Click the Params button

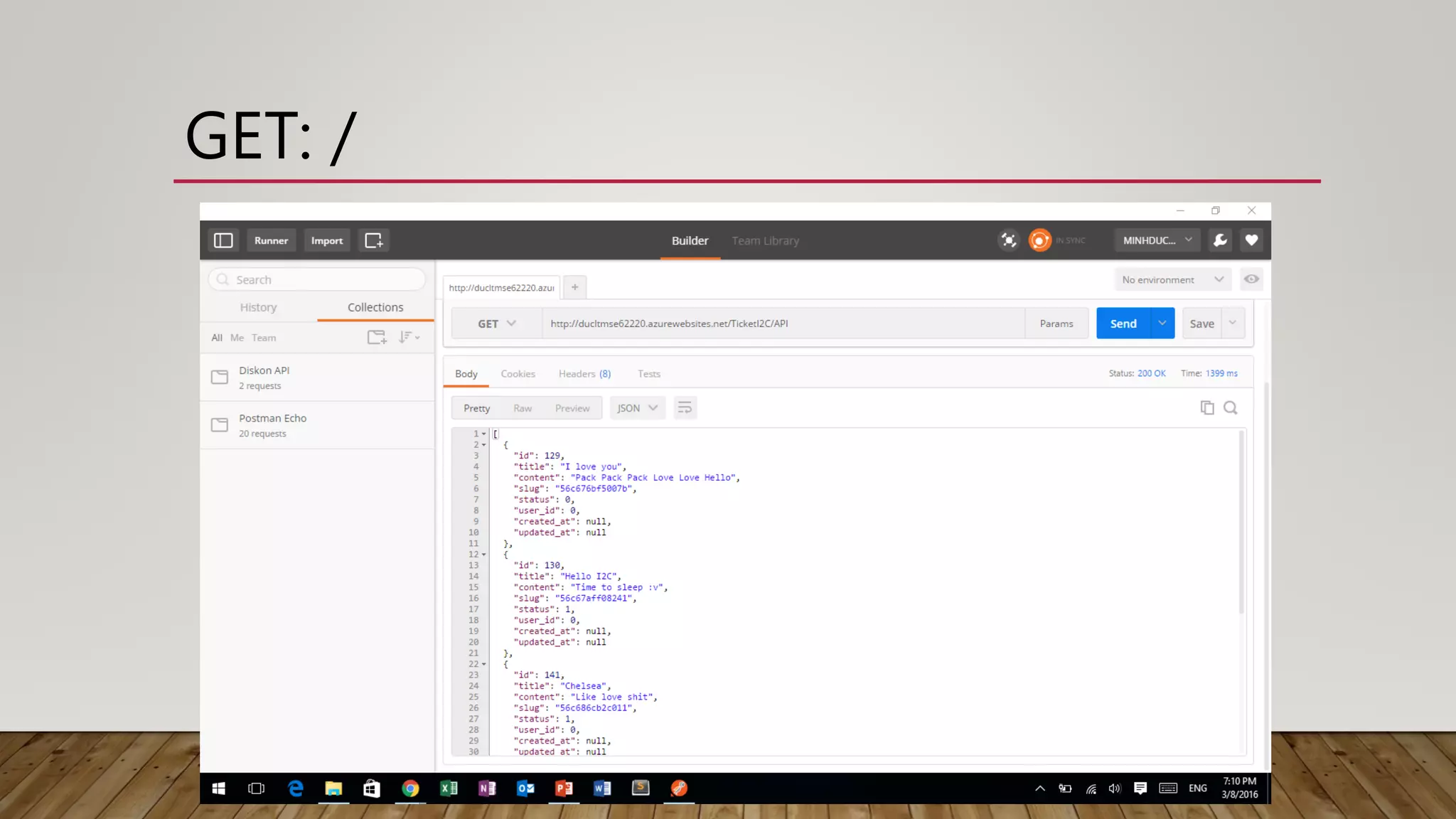(x=1056, y=323)
